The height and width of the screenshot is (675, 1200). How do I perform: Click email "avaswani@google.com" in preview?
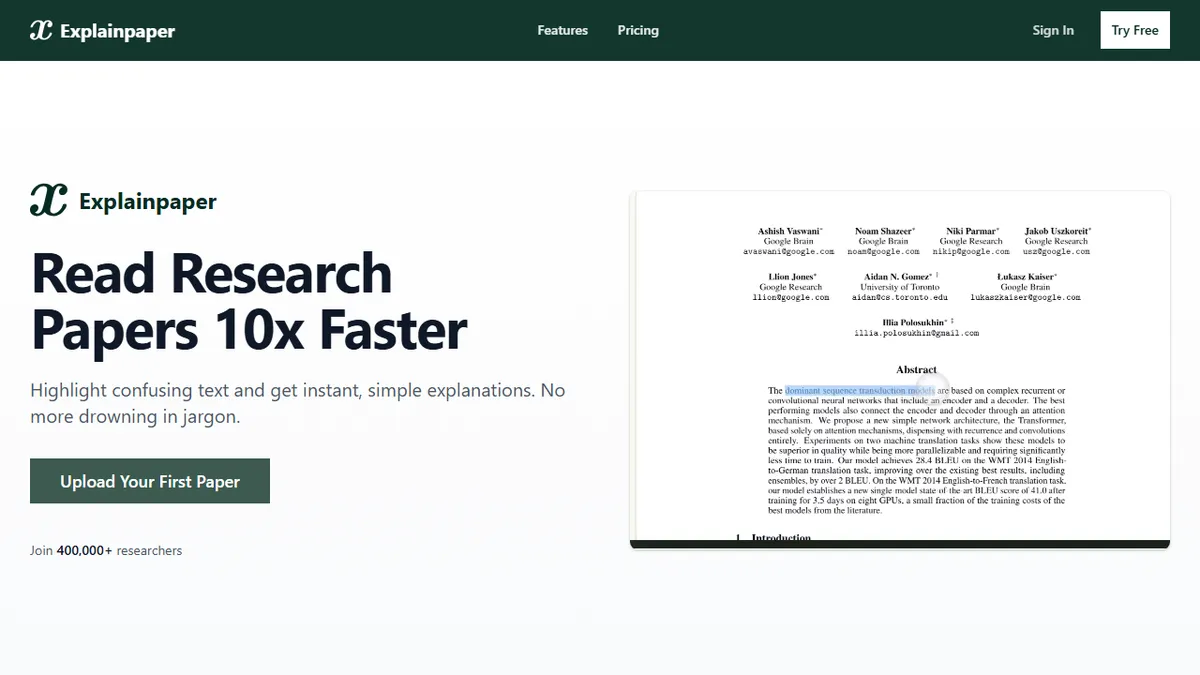tap(789, 252)
